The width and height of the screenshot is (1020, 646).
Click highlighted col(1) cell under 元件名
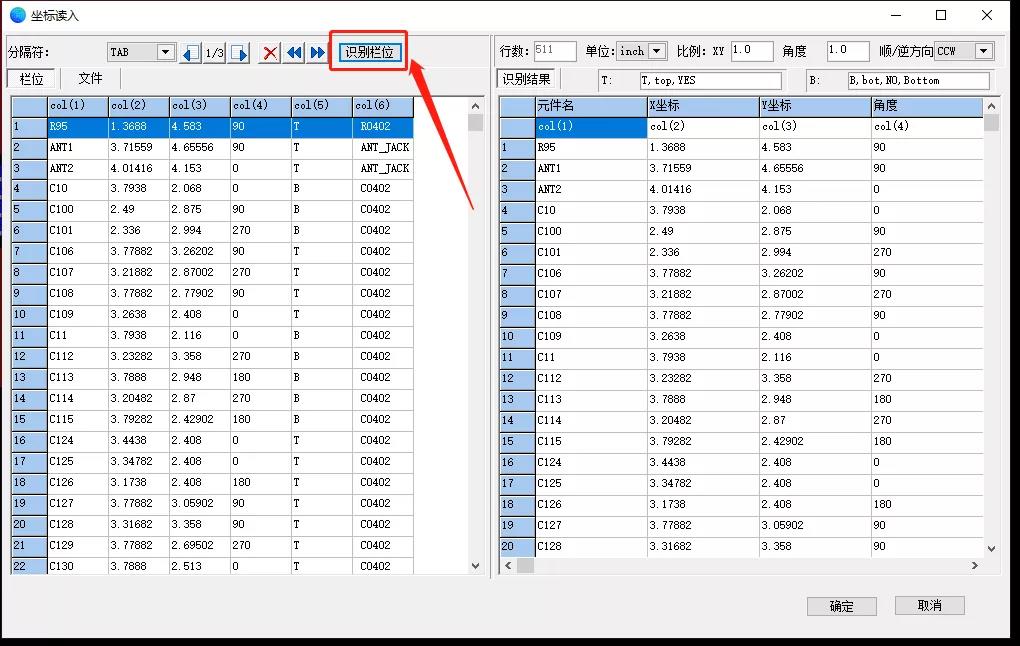click(x=591, y=126)
